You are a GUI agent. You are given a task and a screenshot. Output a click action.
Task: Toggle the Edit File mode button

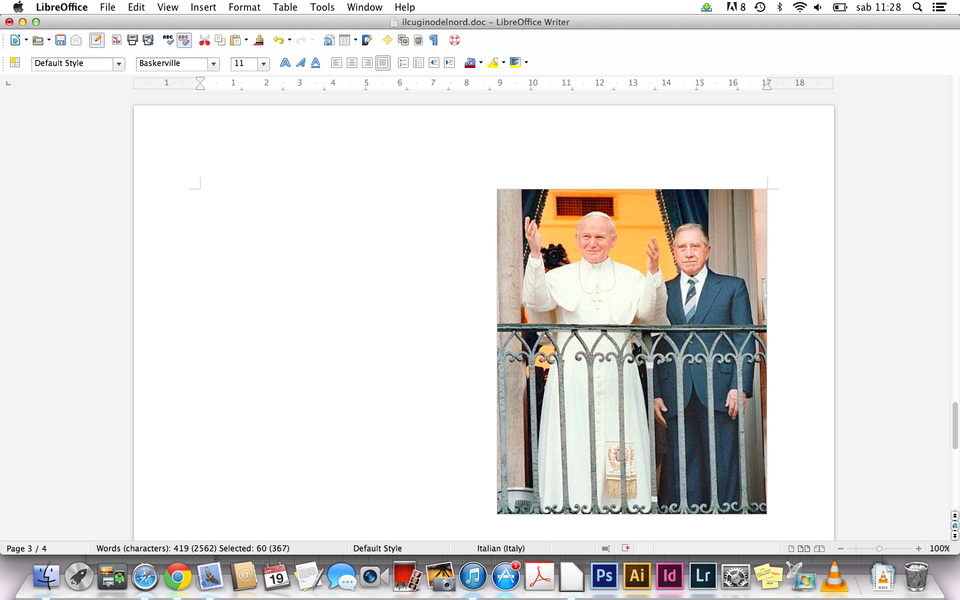(x=96, y=40)
